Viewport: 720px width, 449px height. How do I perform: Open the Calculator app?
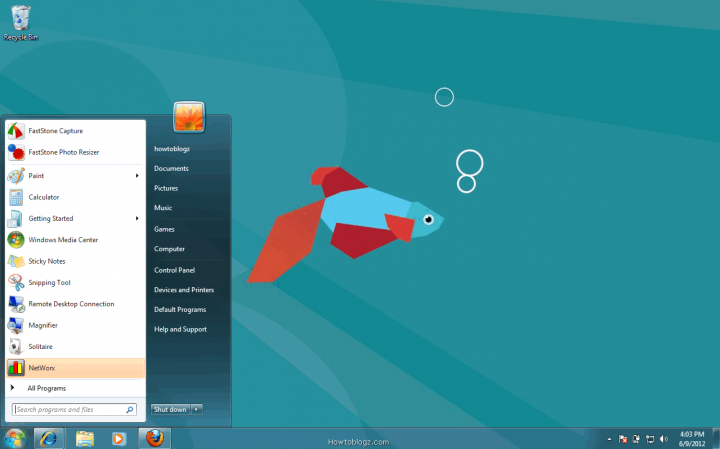(x=43, y=197)
